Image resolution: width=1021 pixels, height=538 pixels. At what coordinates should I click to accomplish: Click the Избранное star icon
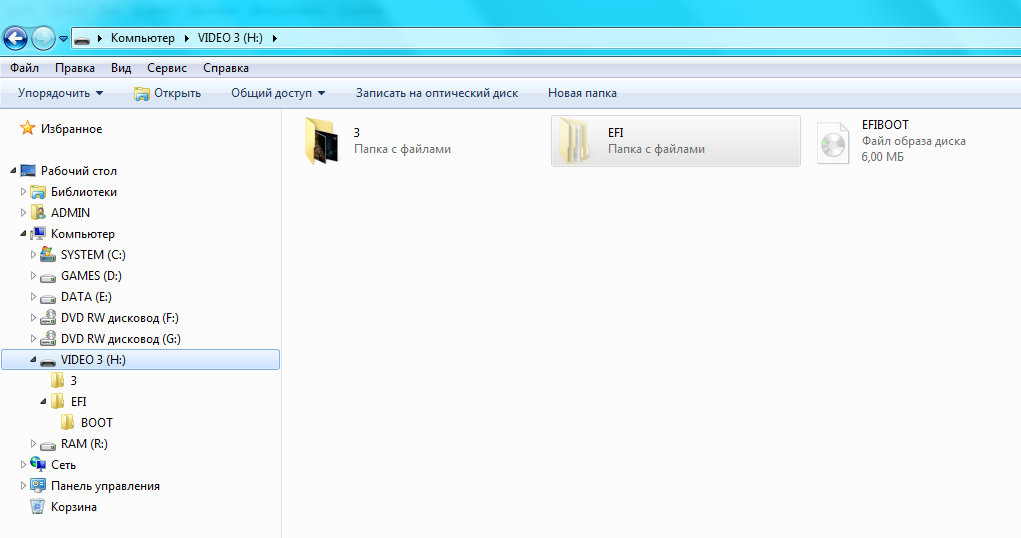27,128
